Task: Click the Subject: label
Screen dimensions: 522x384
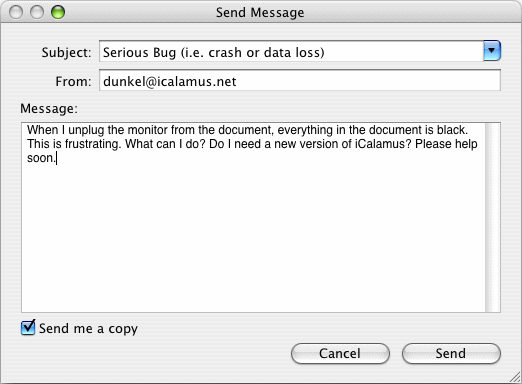Action: [x=66, y=53]
